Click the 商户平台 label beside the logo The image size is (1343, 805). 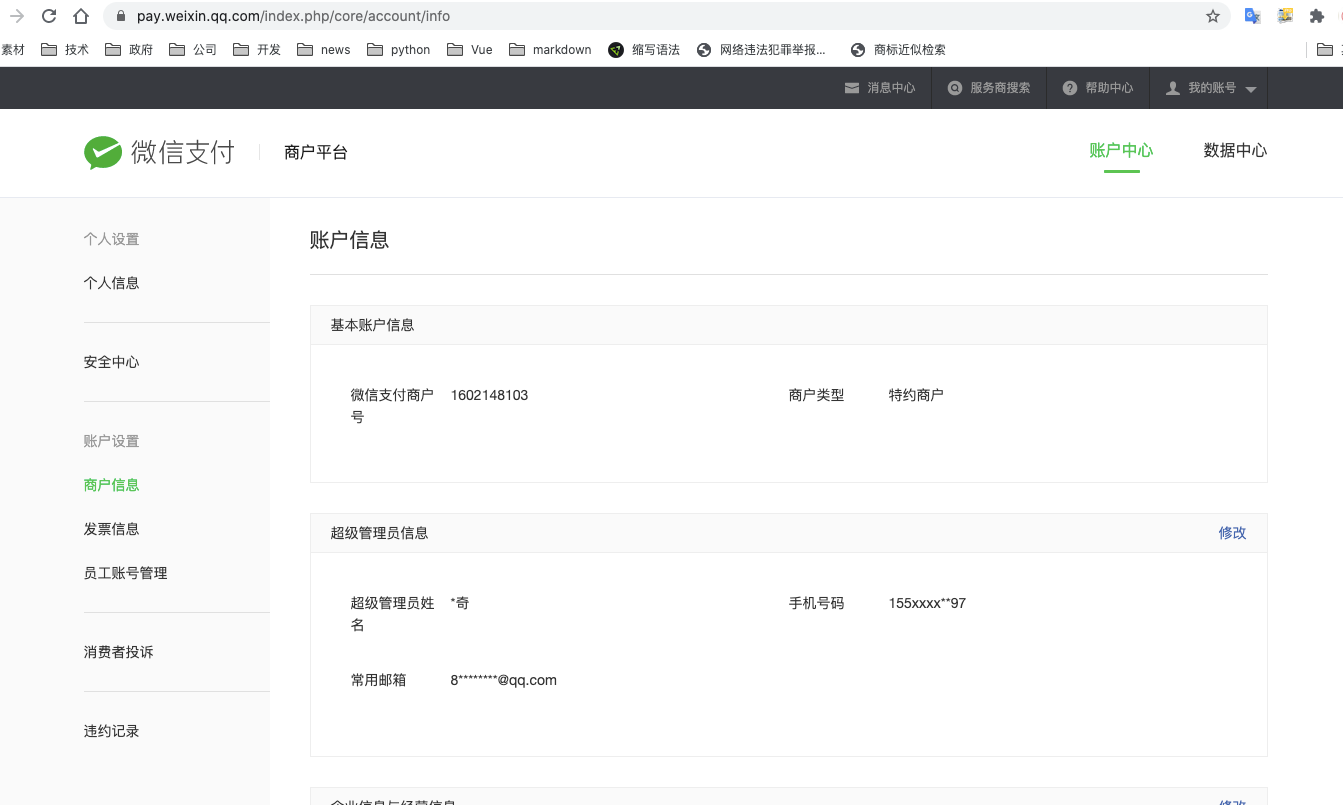tap(316, 152)
